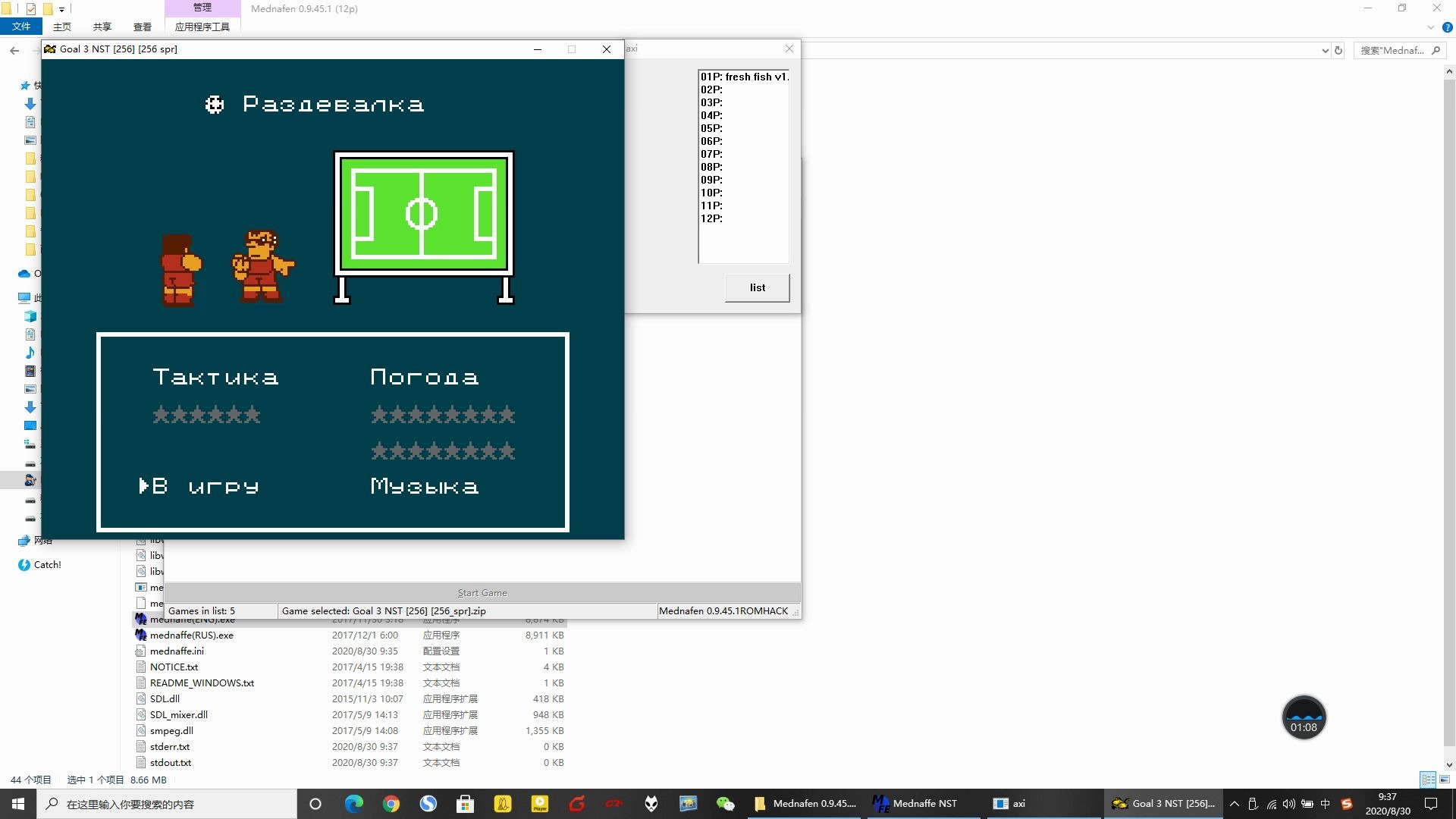This screenshot has width=1456, height=819.
Task: Open the 文件 menu tab
Action: 21,27
